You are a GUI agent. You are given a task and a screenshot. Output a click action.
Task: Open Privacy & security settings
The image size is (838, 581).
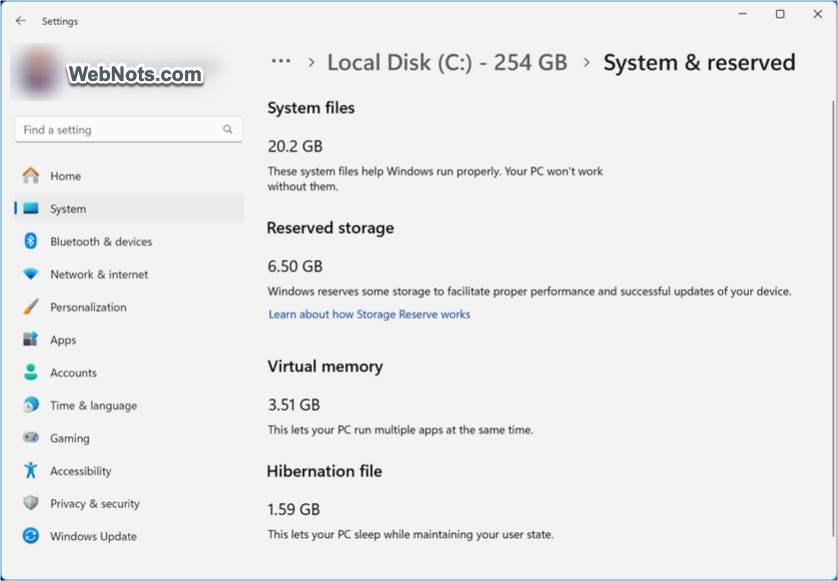pos(128,503)
